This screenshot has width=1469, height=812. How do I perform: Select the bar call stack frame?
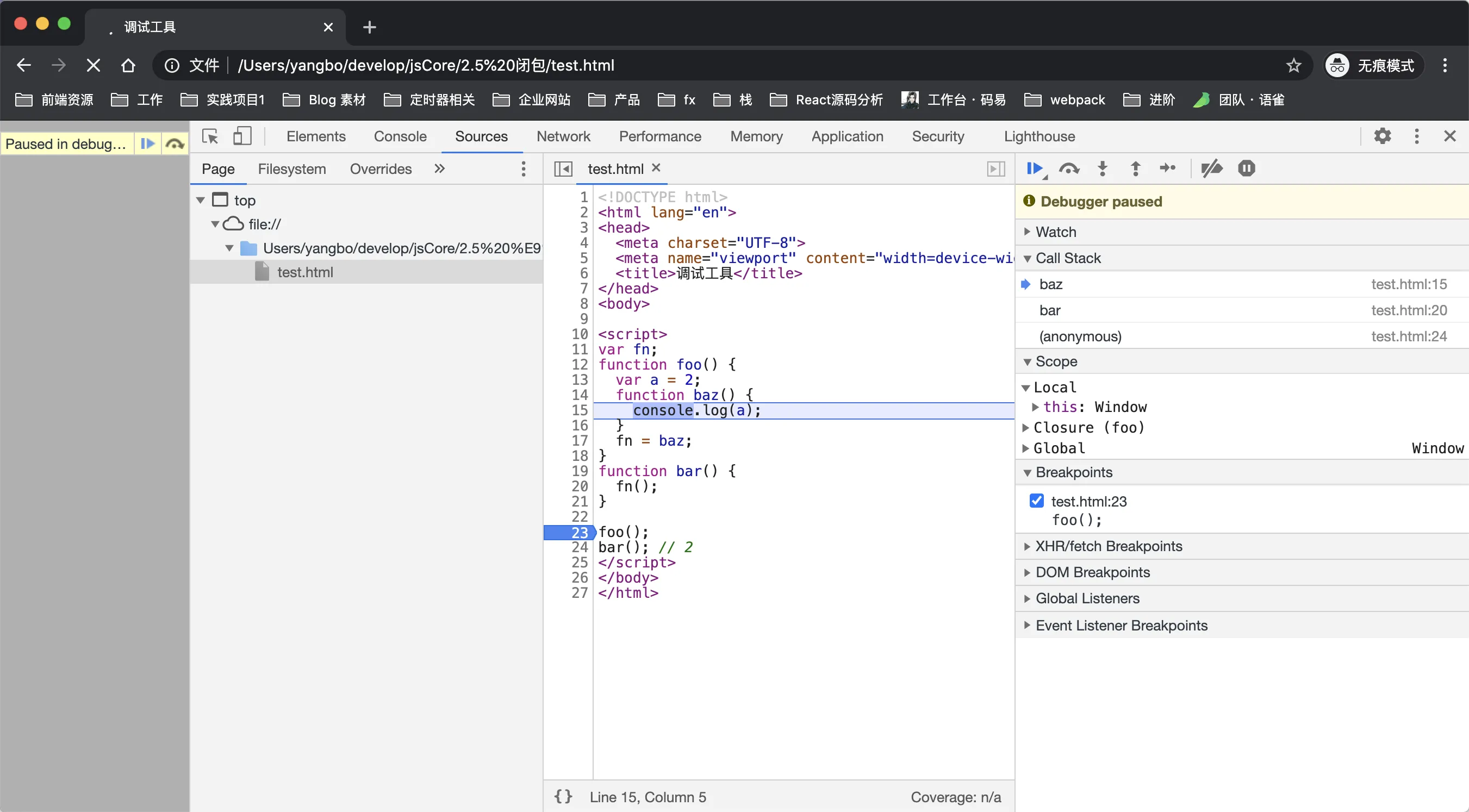click(x=1241, y=310)
